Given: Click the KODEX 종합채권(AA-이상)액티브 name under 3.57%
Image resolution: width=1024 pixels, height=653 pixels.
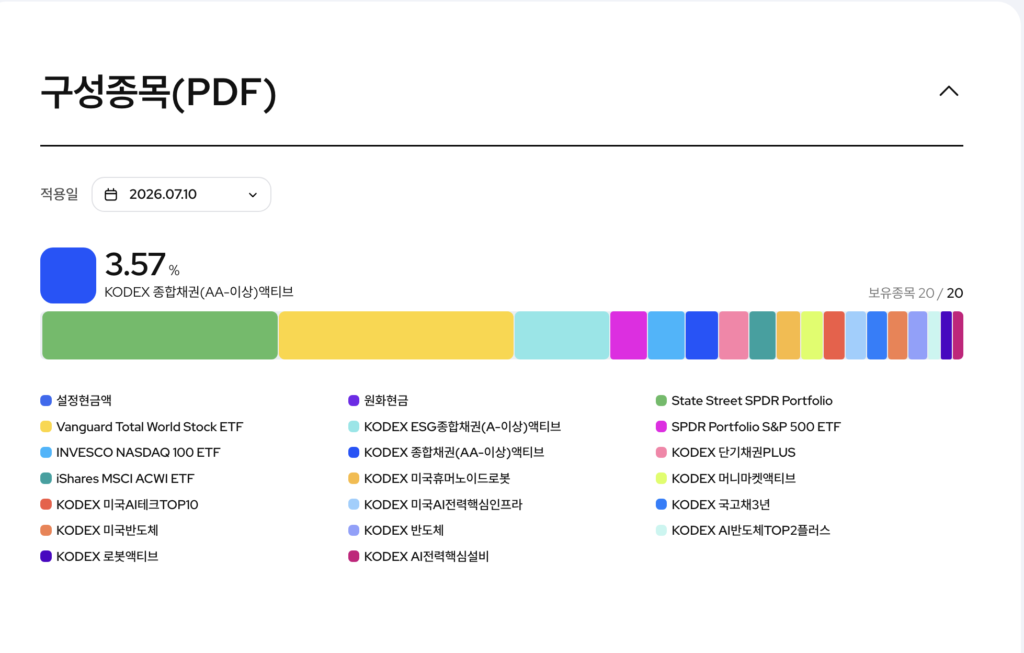Looking at the screenshot, I should tap(199, 292).
